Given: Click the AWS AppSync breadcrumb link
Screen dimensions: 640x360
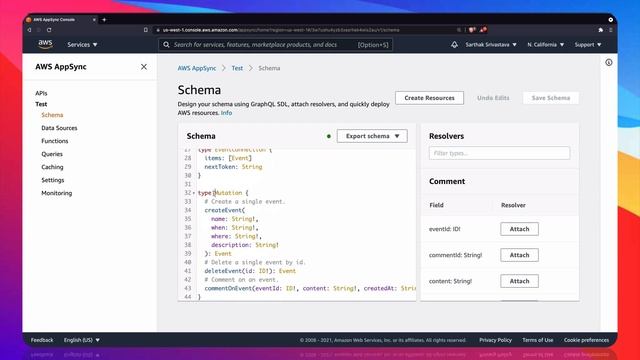Looking at the screenshot, I should (197, 68).
